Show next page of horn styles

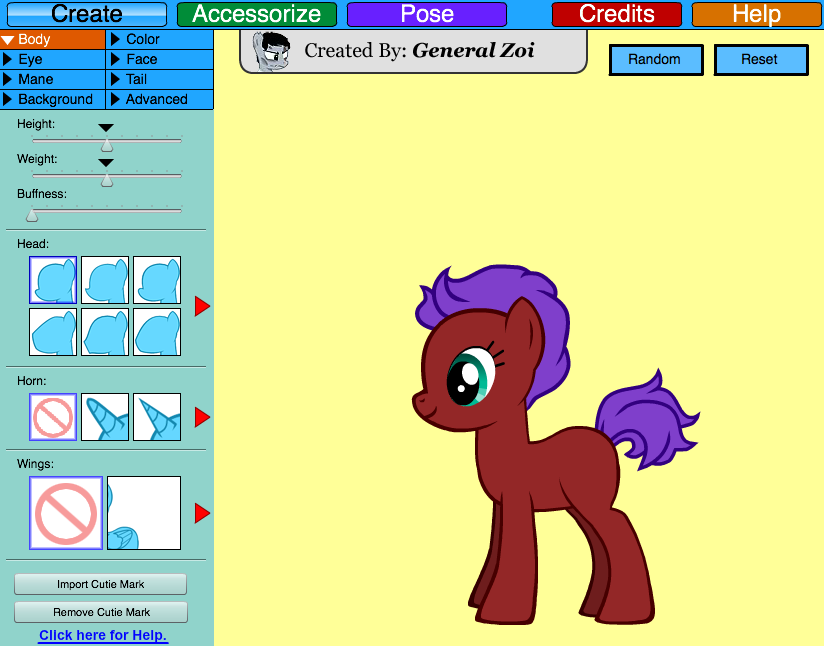click(202, 417)
